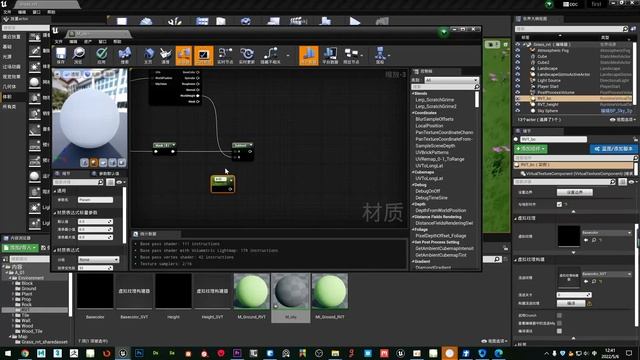Open the green Add/Import dropdown in content browser
This screenshot has height=360, width=640.
20,248
